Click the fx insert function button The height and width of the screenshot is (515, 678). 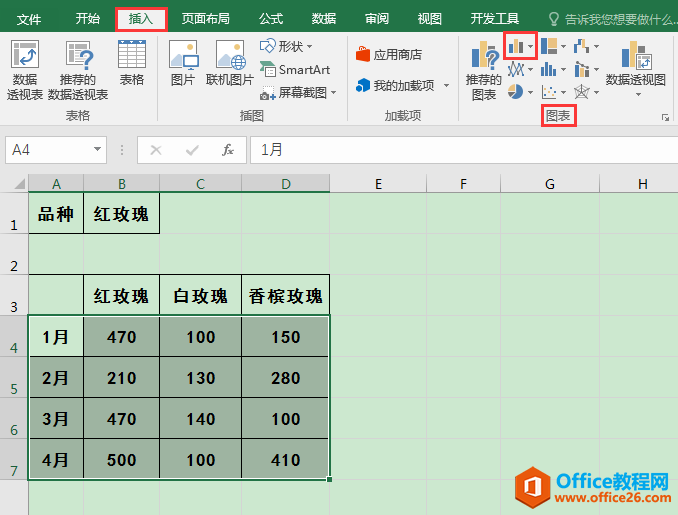[228, 150]
